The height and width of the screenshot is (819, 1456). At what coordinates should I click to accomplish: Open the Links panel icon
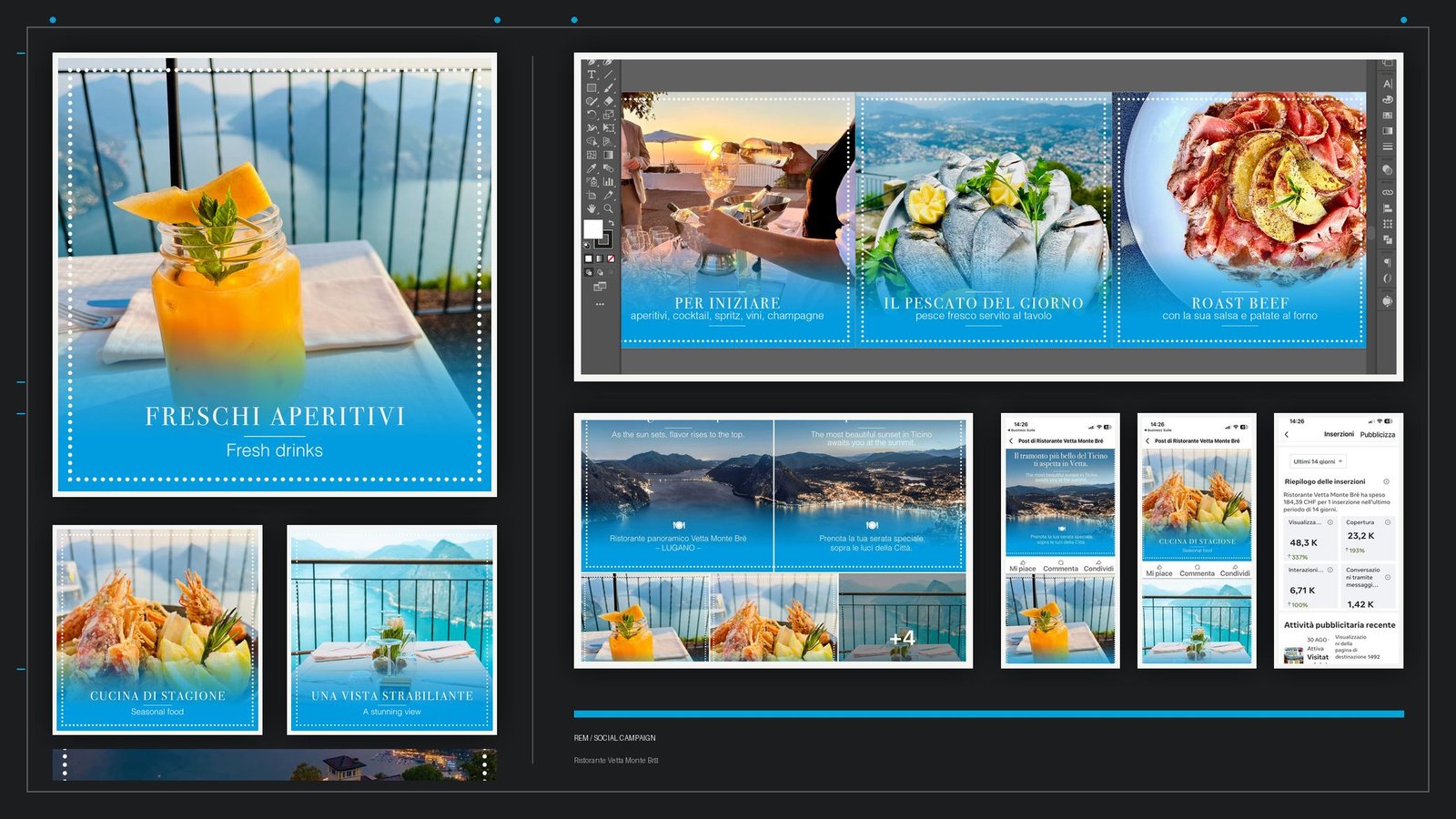(1388, 193)
